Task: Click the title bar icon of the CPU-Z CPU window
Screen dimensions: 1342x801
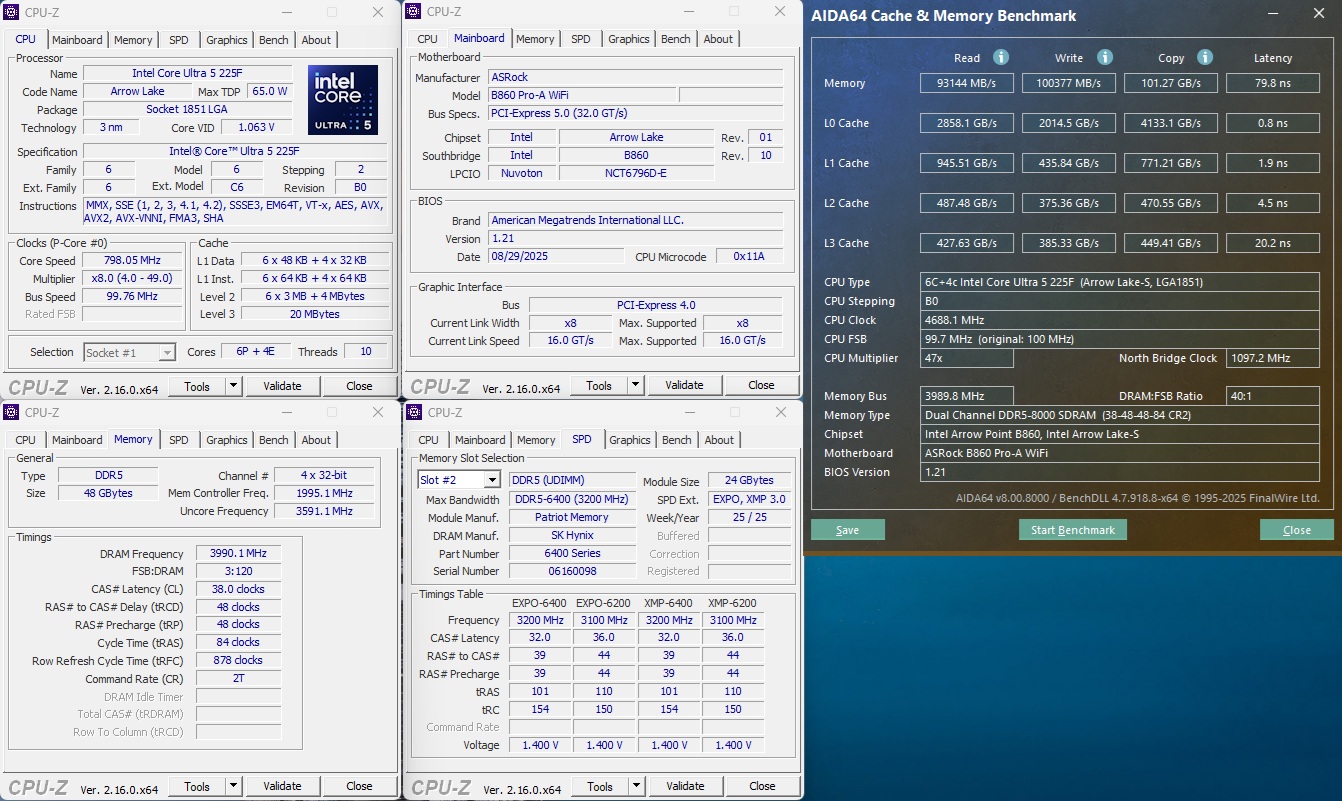Action: coord(12,12)
